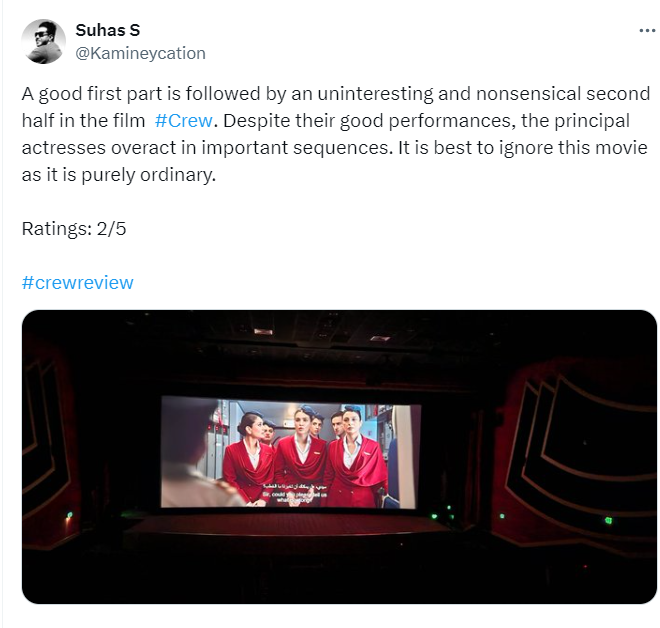Open the Suhas S display name link
Viewport: 660px width, 628px height.
108,30
